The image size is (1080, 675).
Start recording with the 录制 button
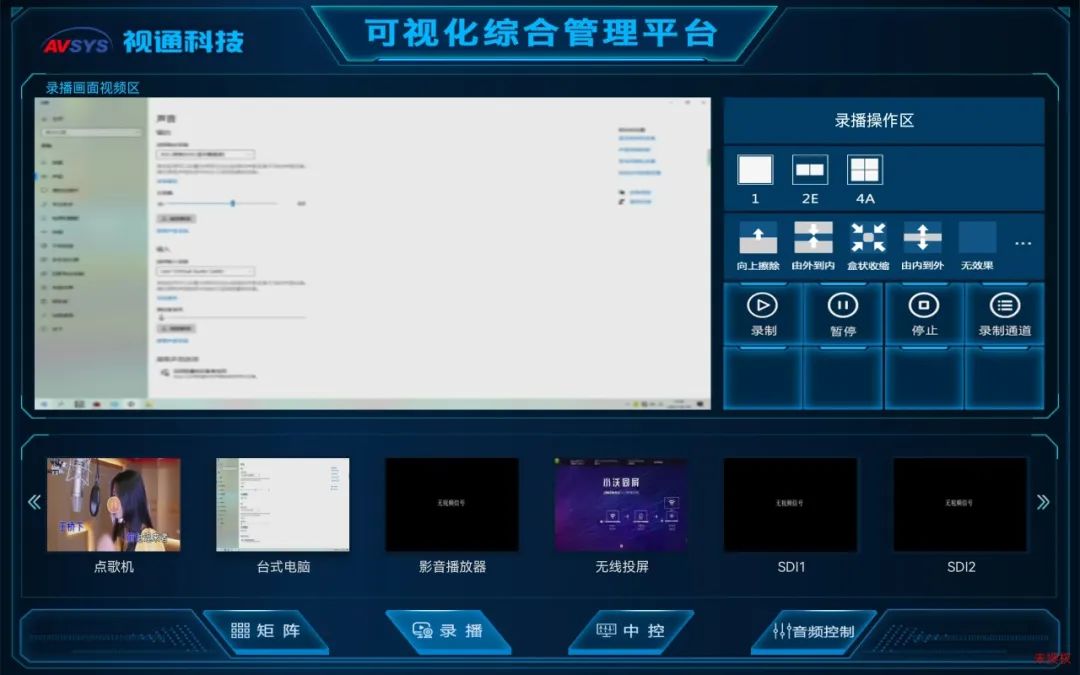[763, 314]
